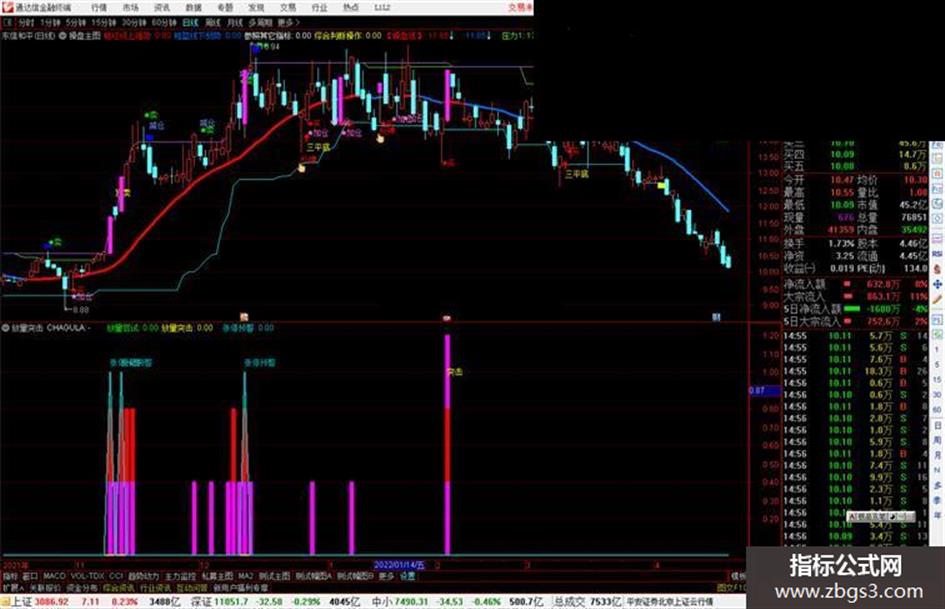Select the CCI indicator tab
The height and width of the screenshot is (609, 945).
[116, 576]
